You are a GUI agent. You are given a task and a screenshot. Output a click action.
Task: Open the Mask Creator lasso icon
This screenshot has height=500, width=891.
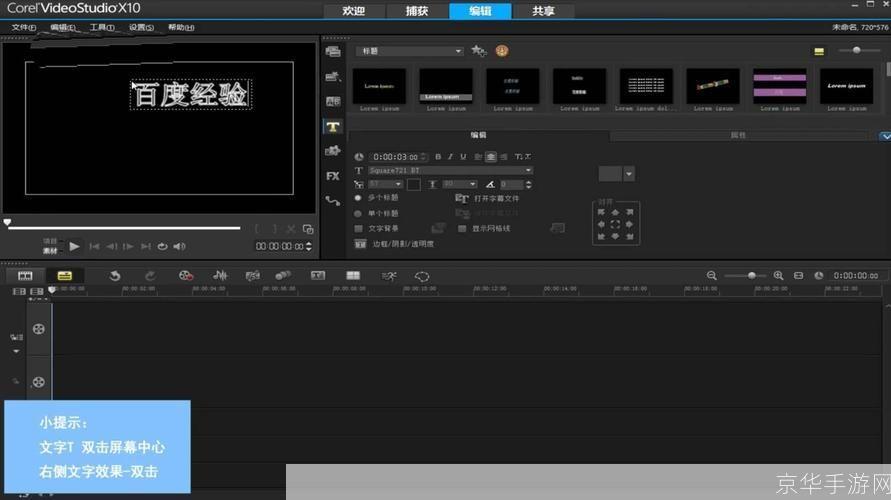coord(422,276)
